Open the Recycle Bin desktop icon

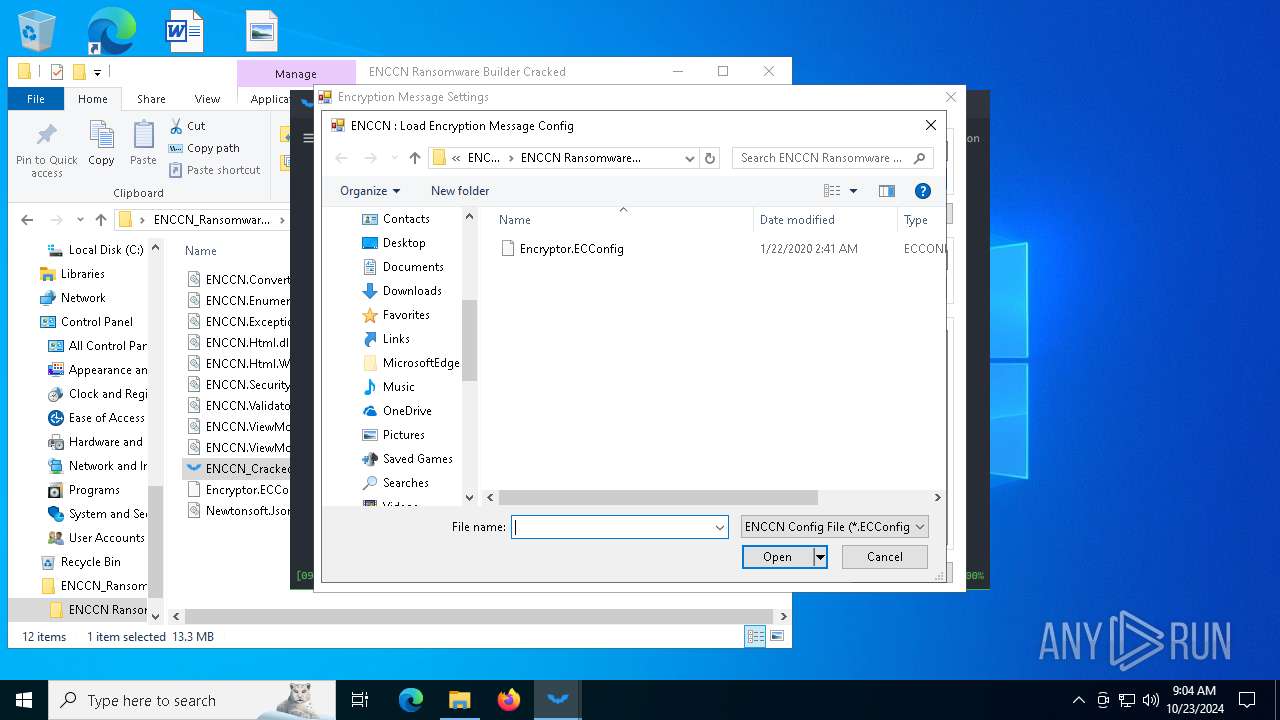pyautogui.click(x=37, y=31)
